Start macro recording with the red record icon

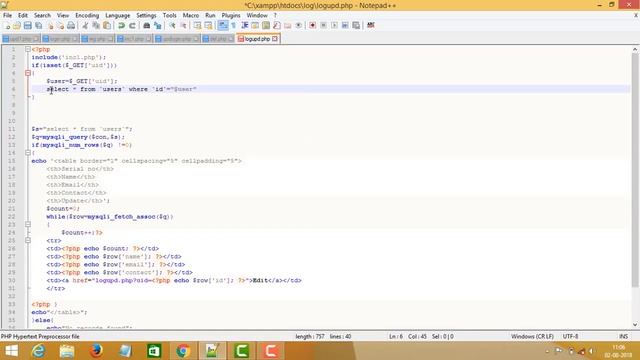(312, 25)
